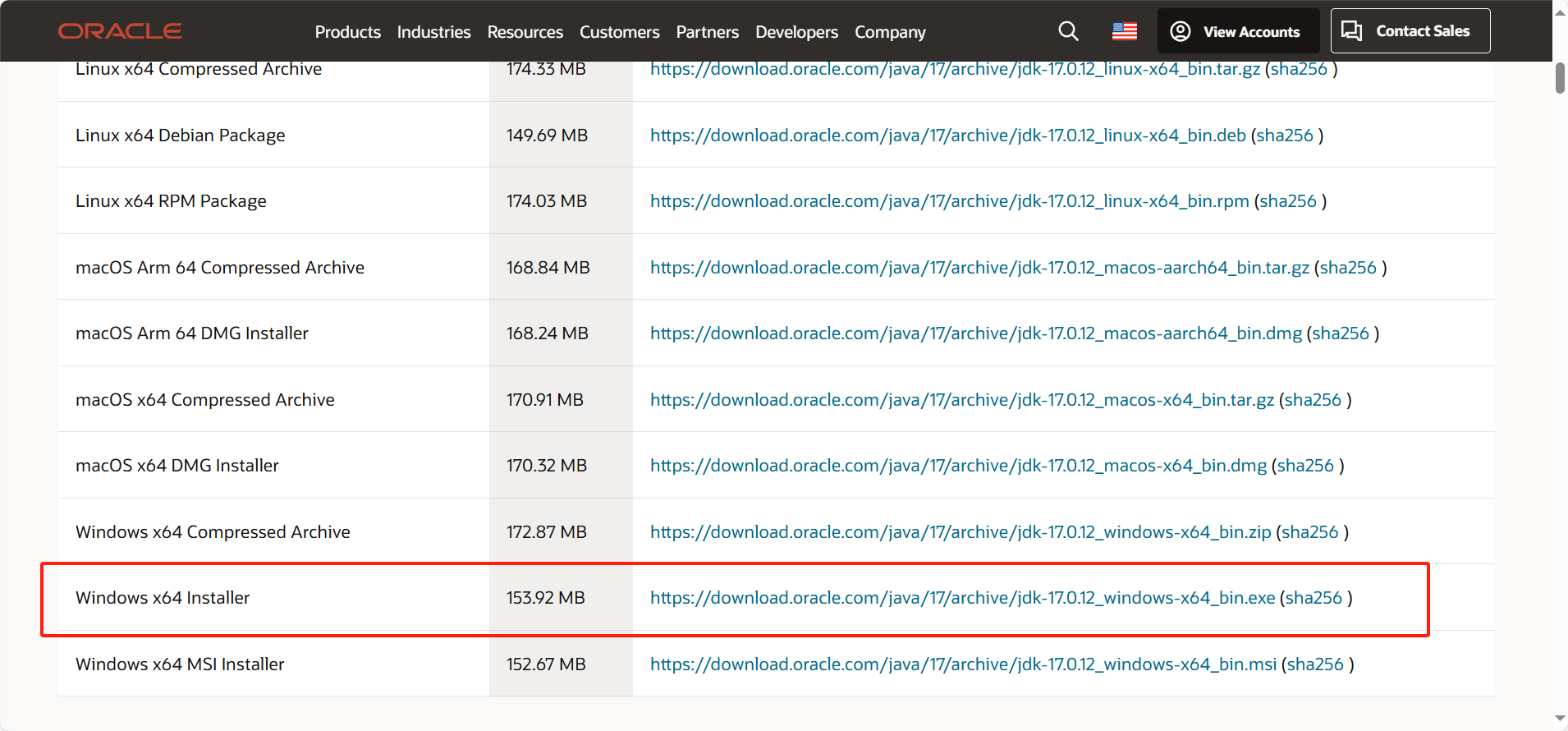Screen dimensions: 1568x731
Task: Select the 'Windows x64 Installer' text
Action: pyautogui.click(x=163, y=598)
